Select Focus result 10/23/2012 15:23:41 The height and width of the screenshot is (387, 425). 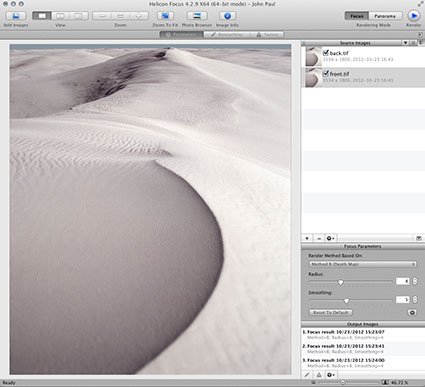[x=363, y=349]
